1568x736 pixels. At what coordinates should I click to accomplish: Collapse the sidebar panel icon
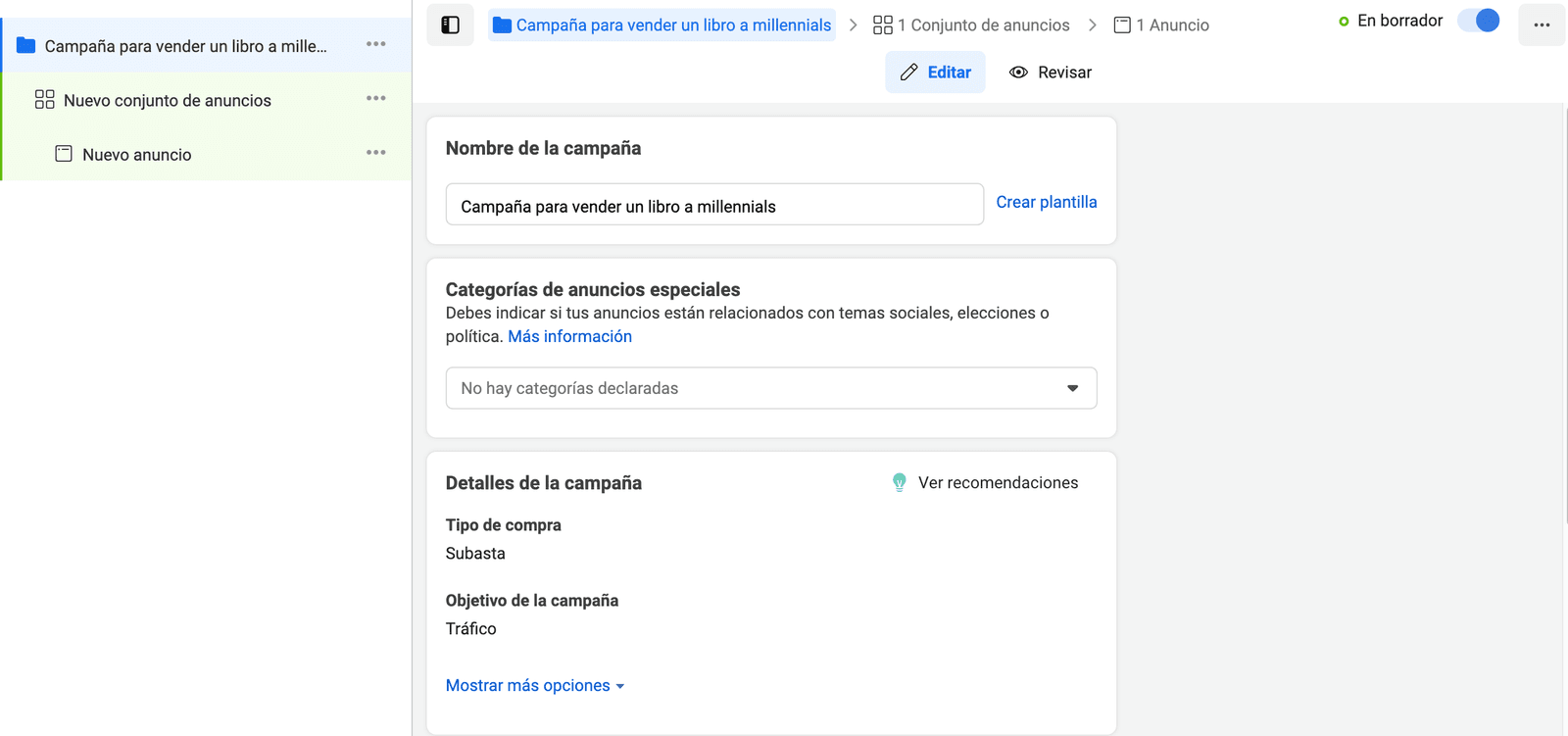point(451,25)
